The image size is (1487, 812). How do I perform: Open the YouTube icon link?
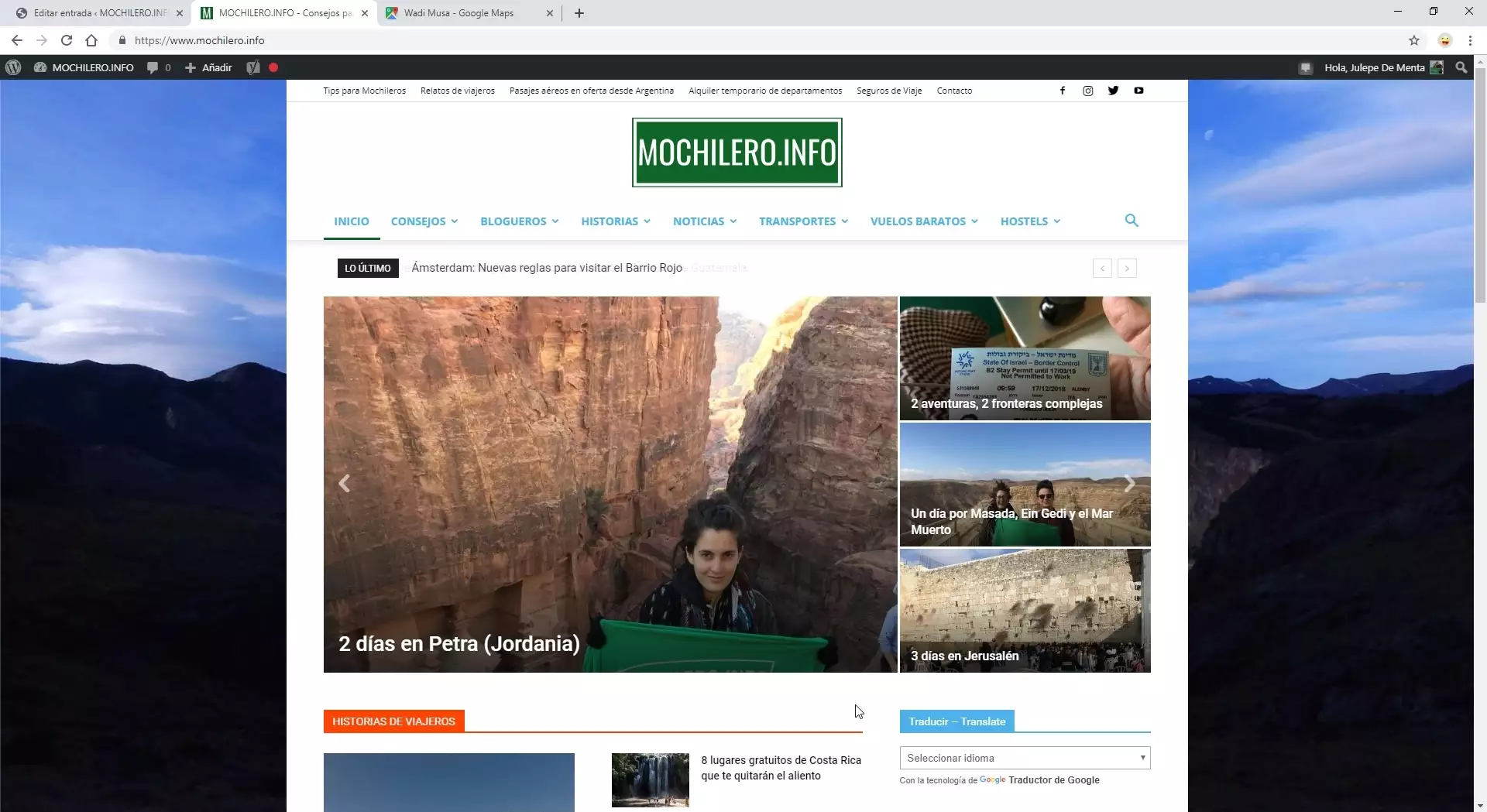pyautogui.click(x=1138, y=91)
